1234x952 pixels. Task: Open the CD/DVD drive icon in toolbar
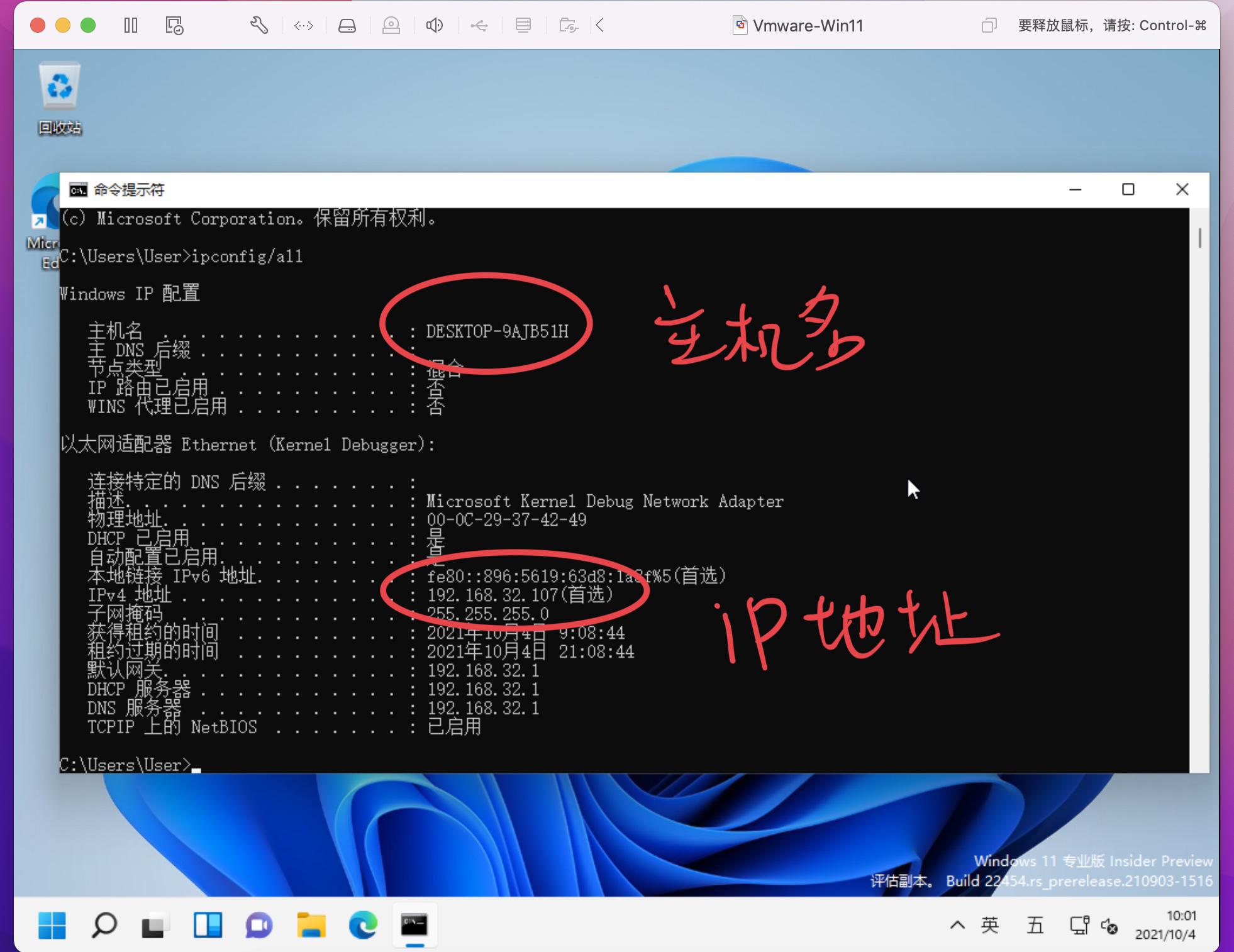click(392, 25)
